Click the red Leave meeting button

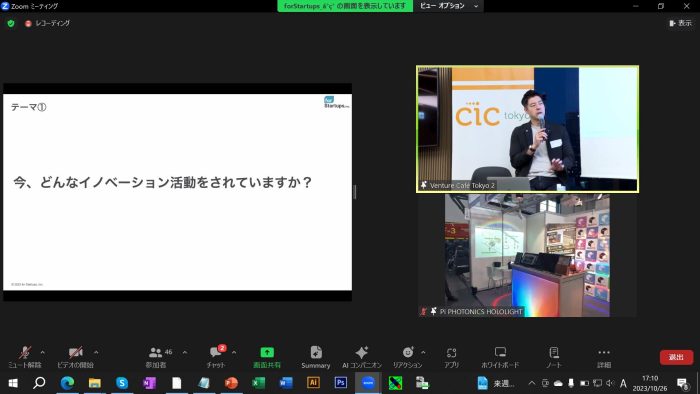676,357
